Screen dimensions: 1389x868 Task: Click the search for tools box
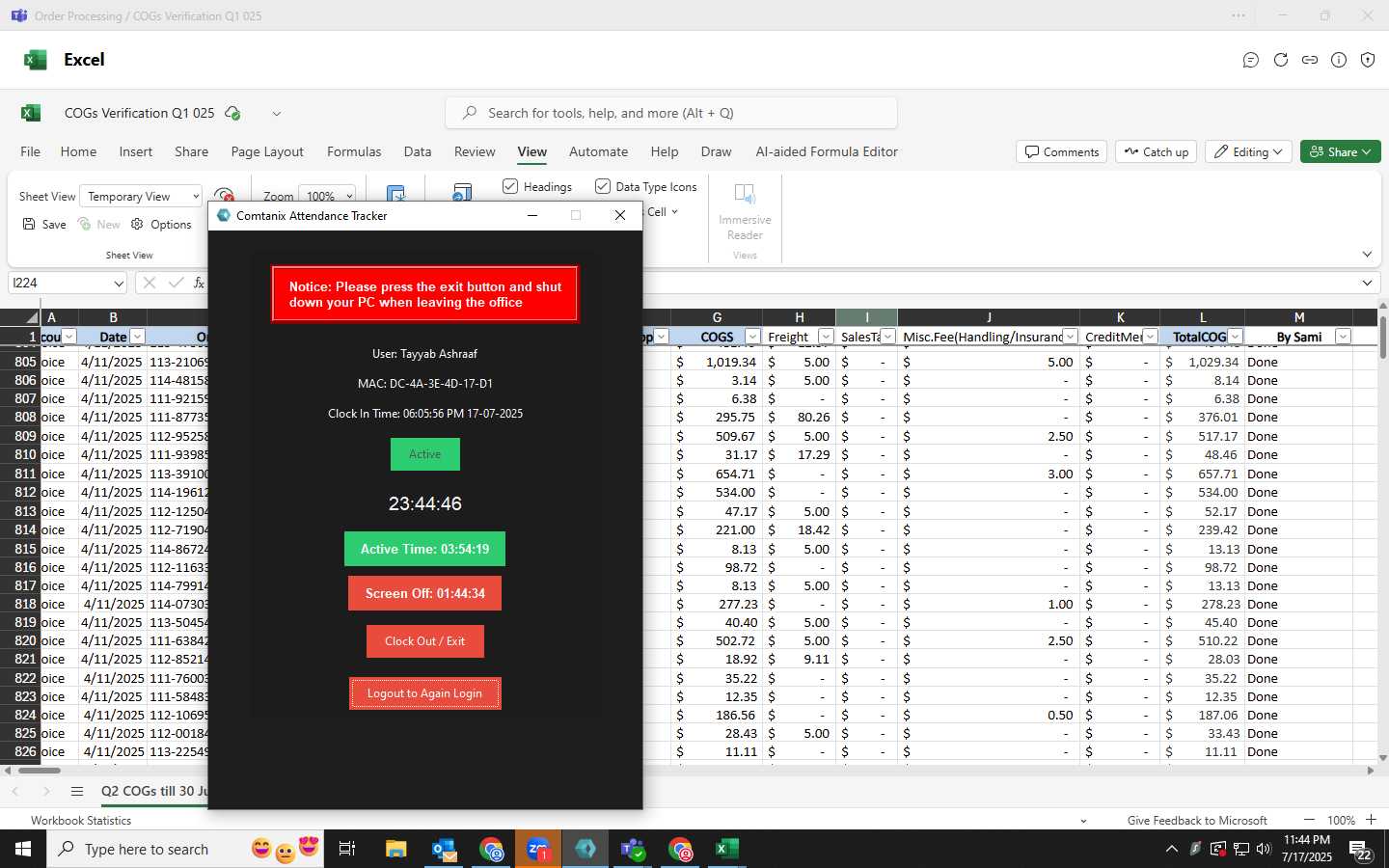coord(671,113)
